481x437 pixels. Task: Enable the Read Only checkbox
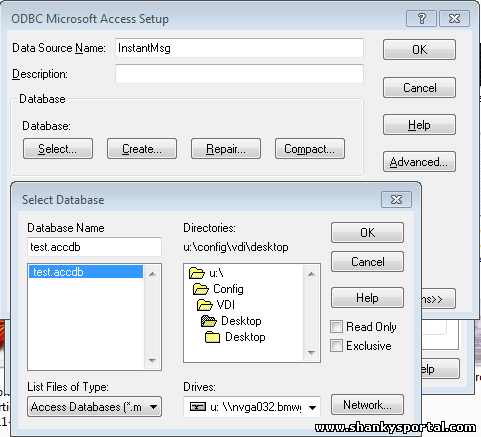click(x=336, y=326)
